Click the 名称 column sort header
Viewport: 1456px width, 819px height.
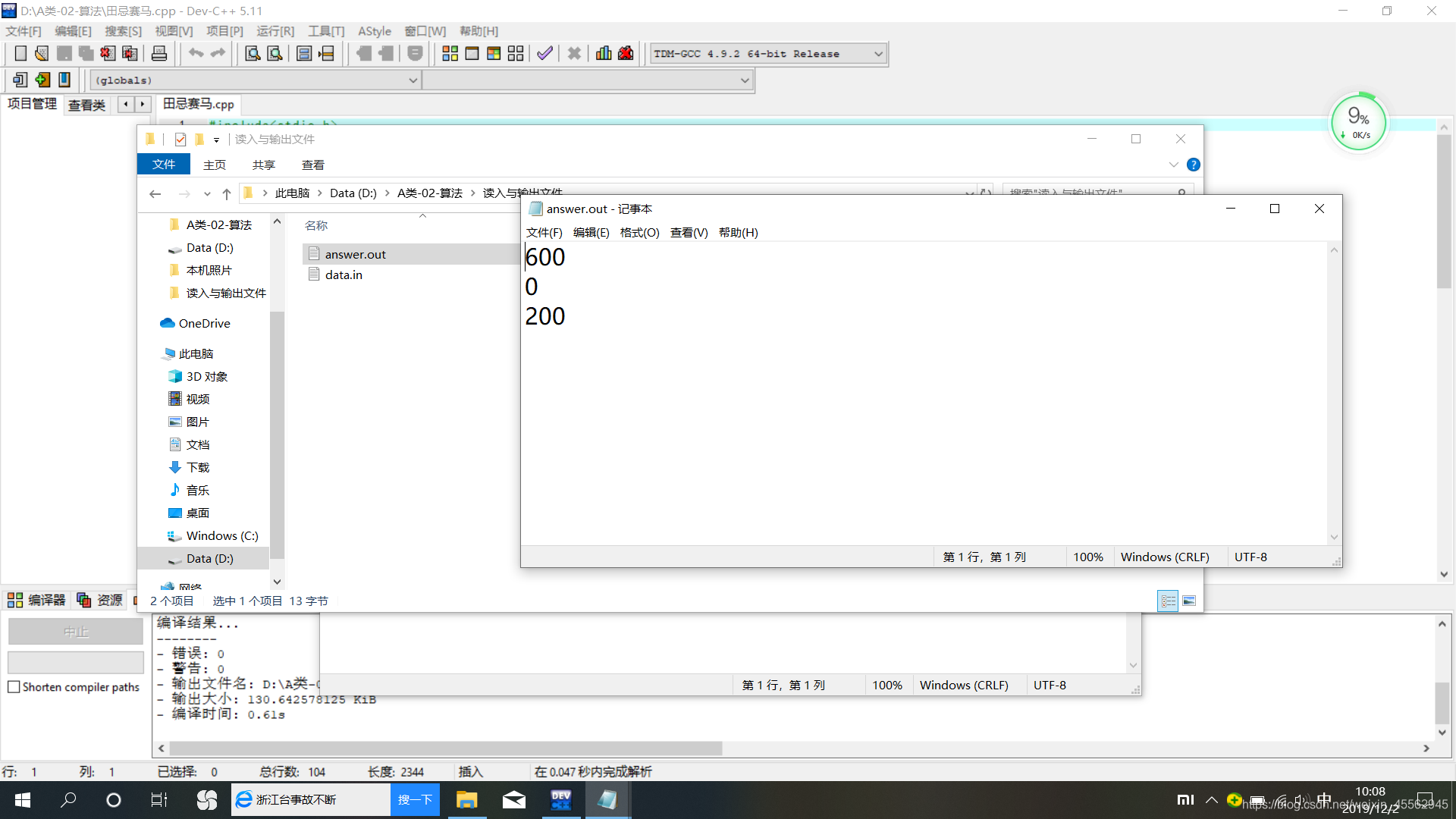coord(316,225)
